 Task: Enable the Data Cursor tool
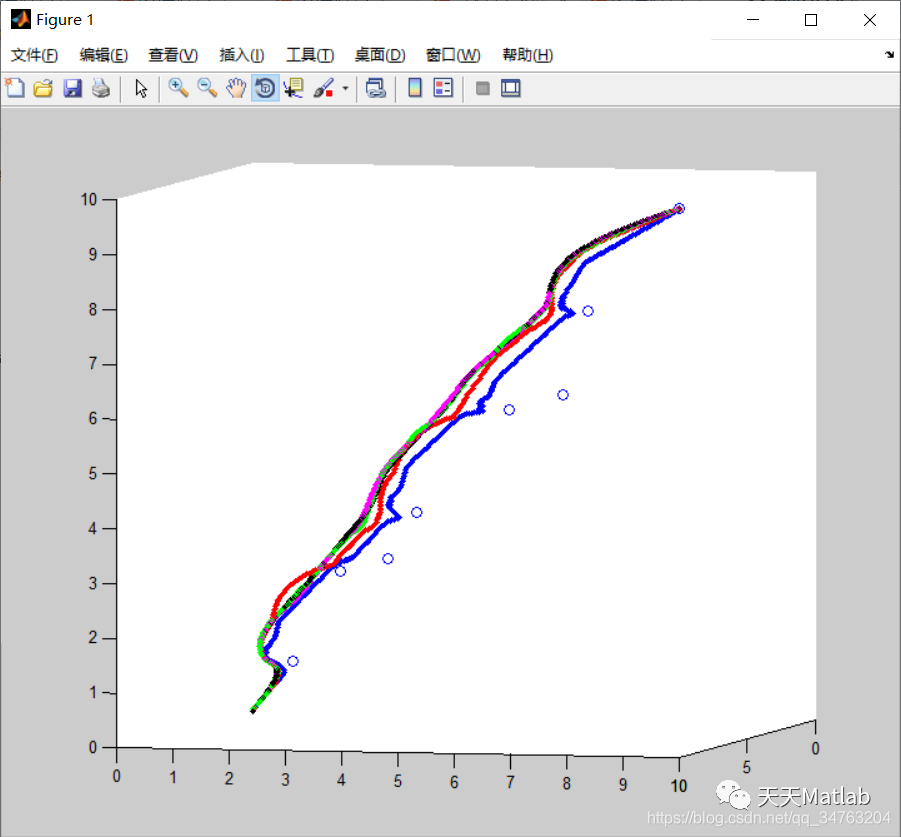coord(294,88)
